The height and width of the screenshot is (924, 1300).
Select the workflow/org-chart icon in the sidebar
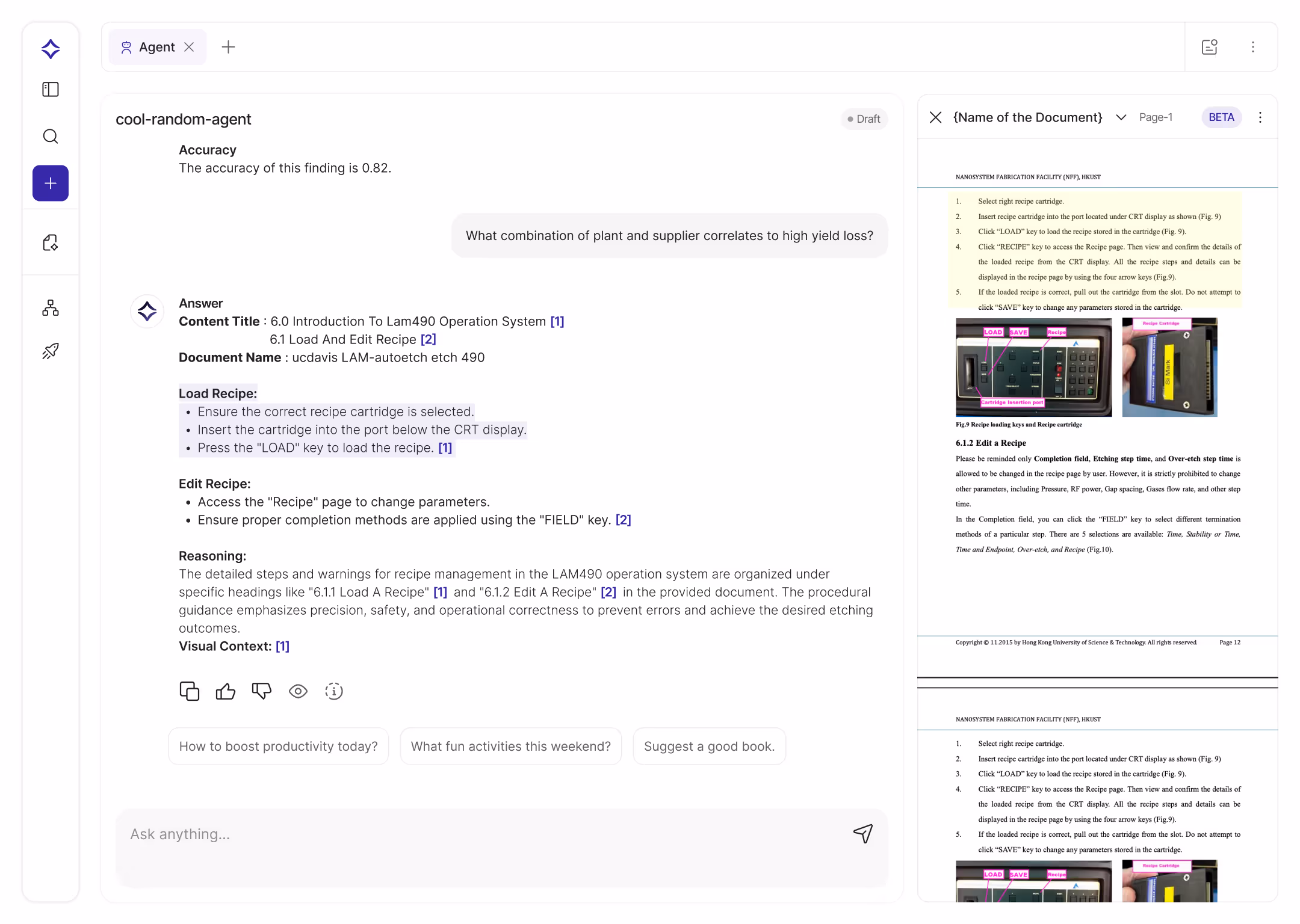tap(51, 307)
